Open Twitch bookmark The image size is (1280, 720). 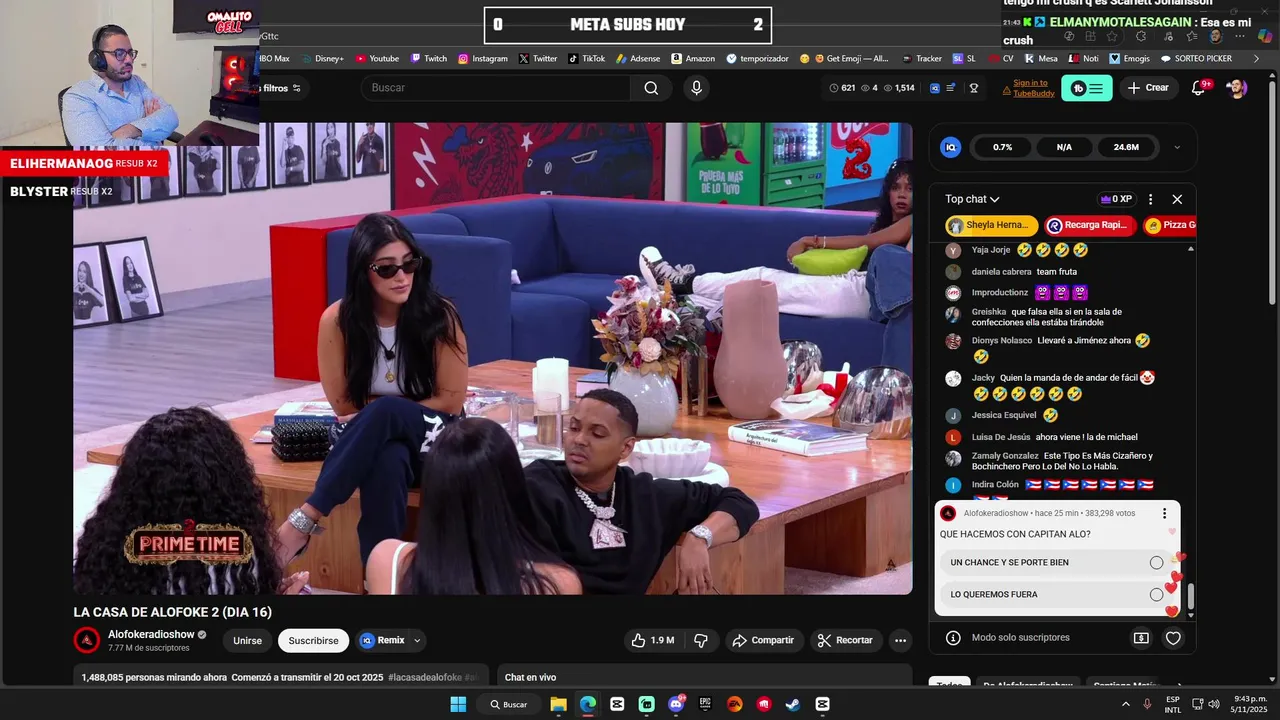(428, 59)
